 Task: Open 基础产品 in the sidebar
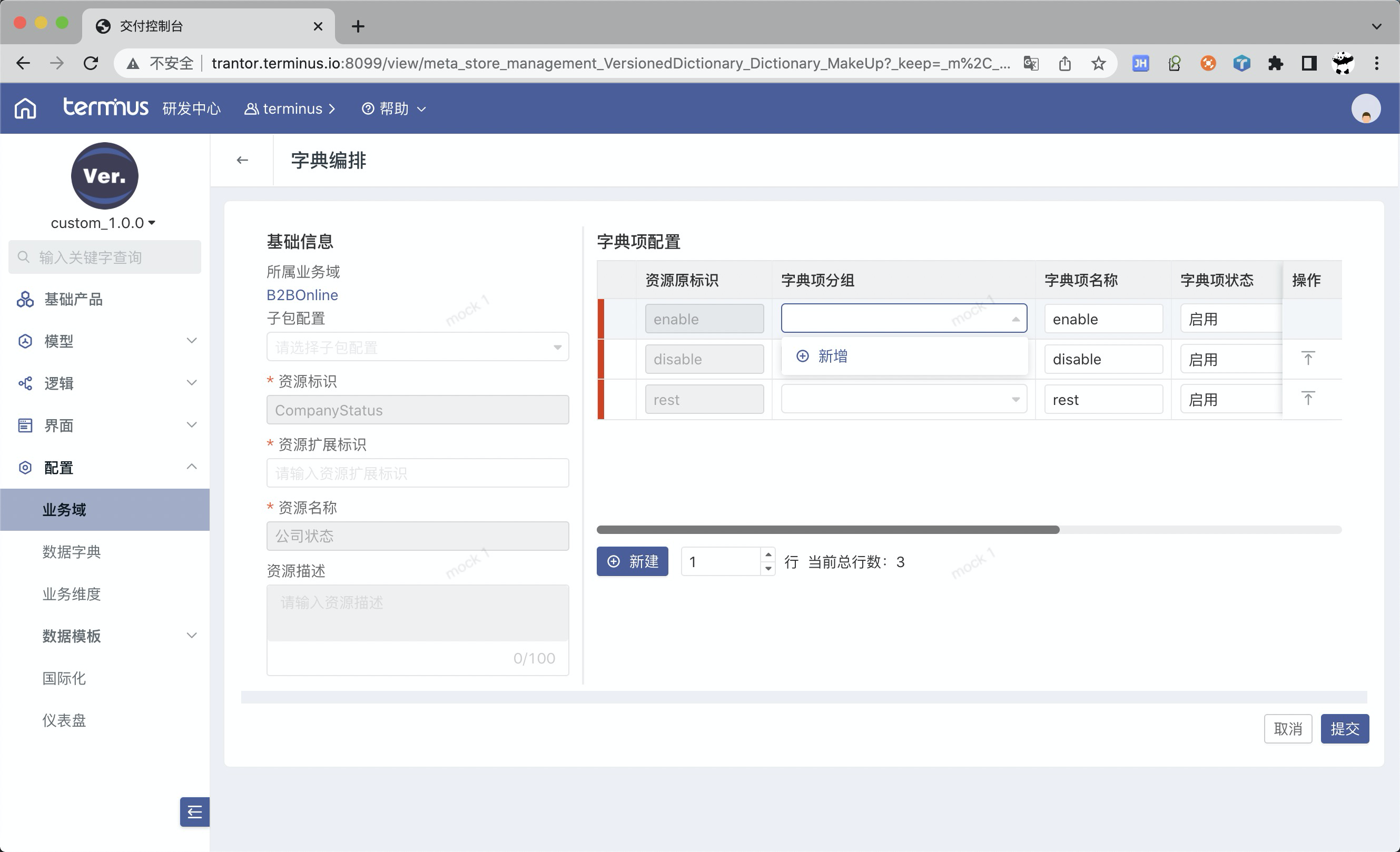pos(105,299)
